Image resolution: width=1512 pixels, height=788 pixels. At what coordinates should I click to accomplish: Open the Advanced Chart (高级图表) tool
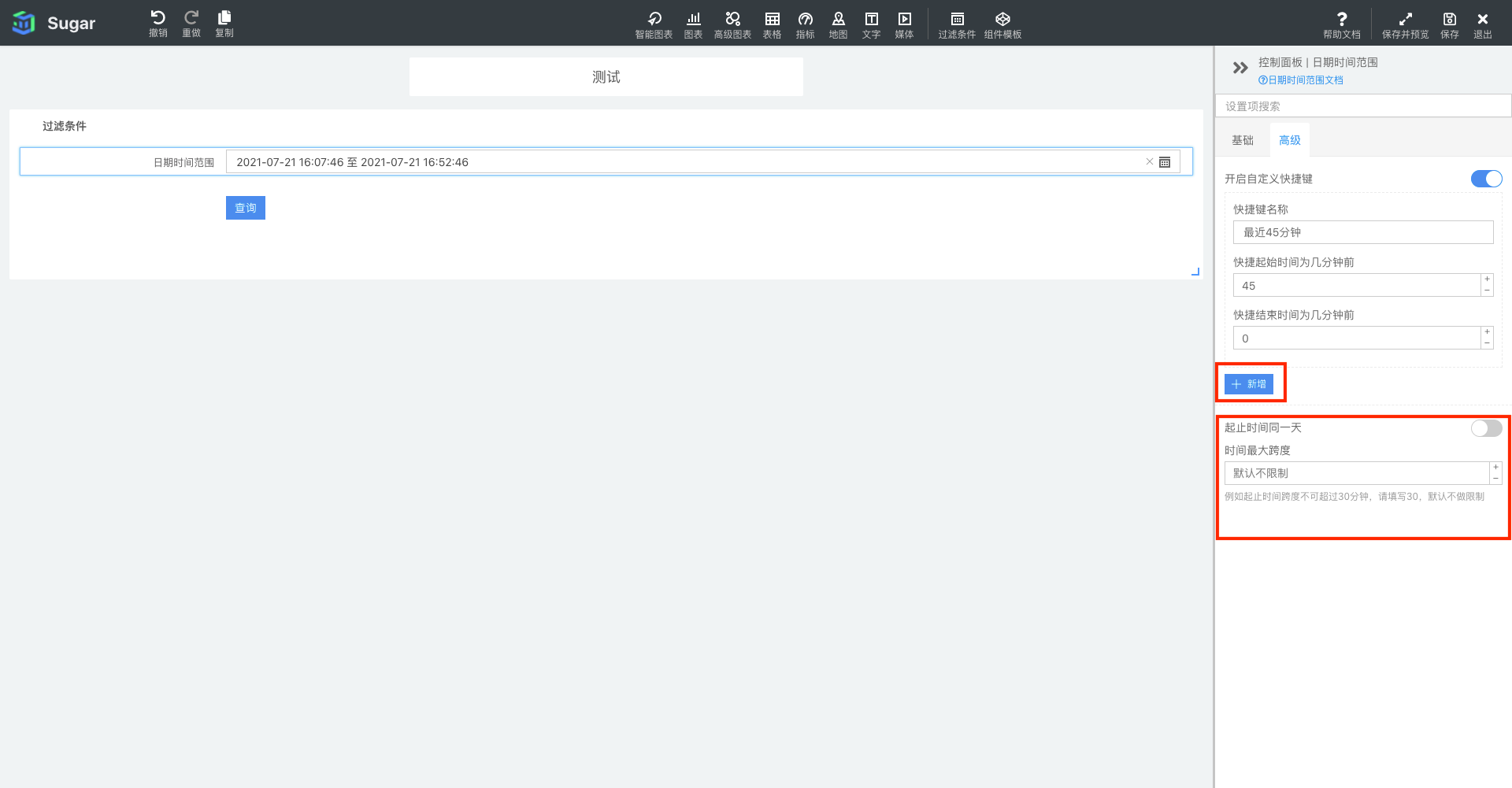732,20
